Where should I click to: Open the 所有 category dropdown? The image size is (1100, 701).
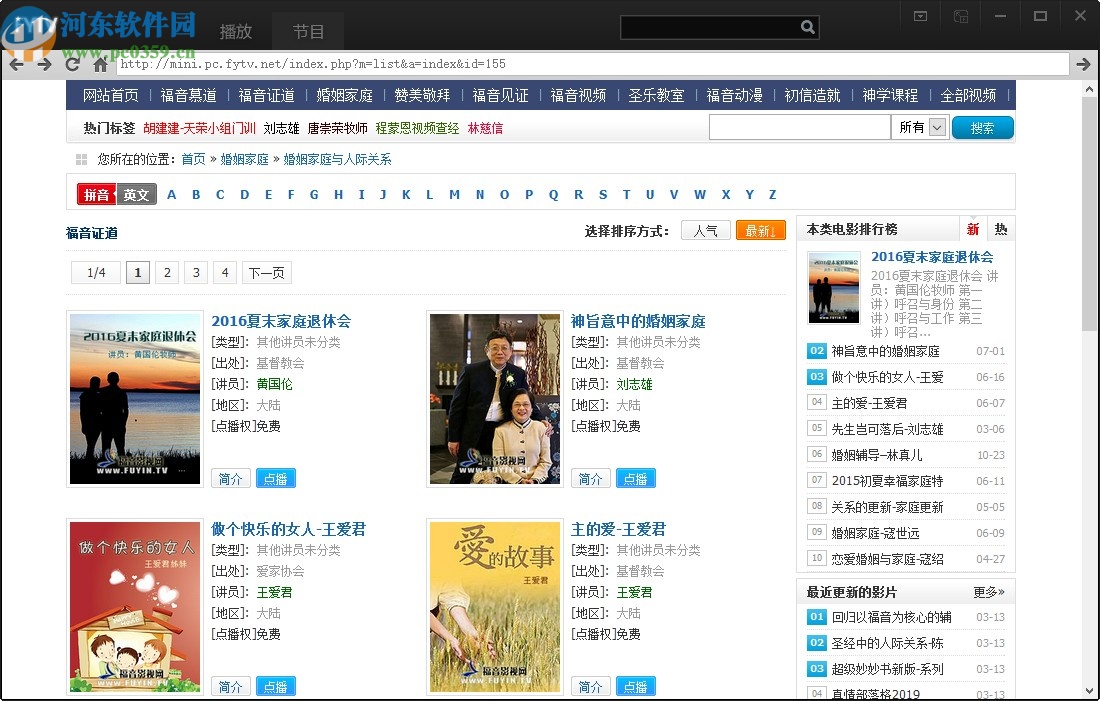[x=937, y=127]
